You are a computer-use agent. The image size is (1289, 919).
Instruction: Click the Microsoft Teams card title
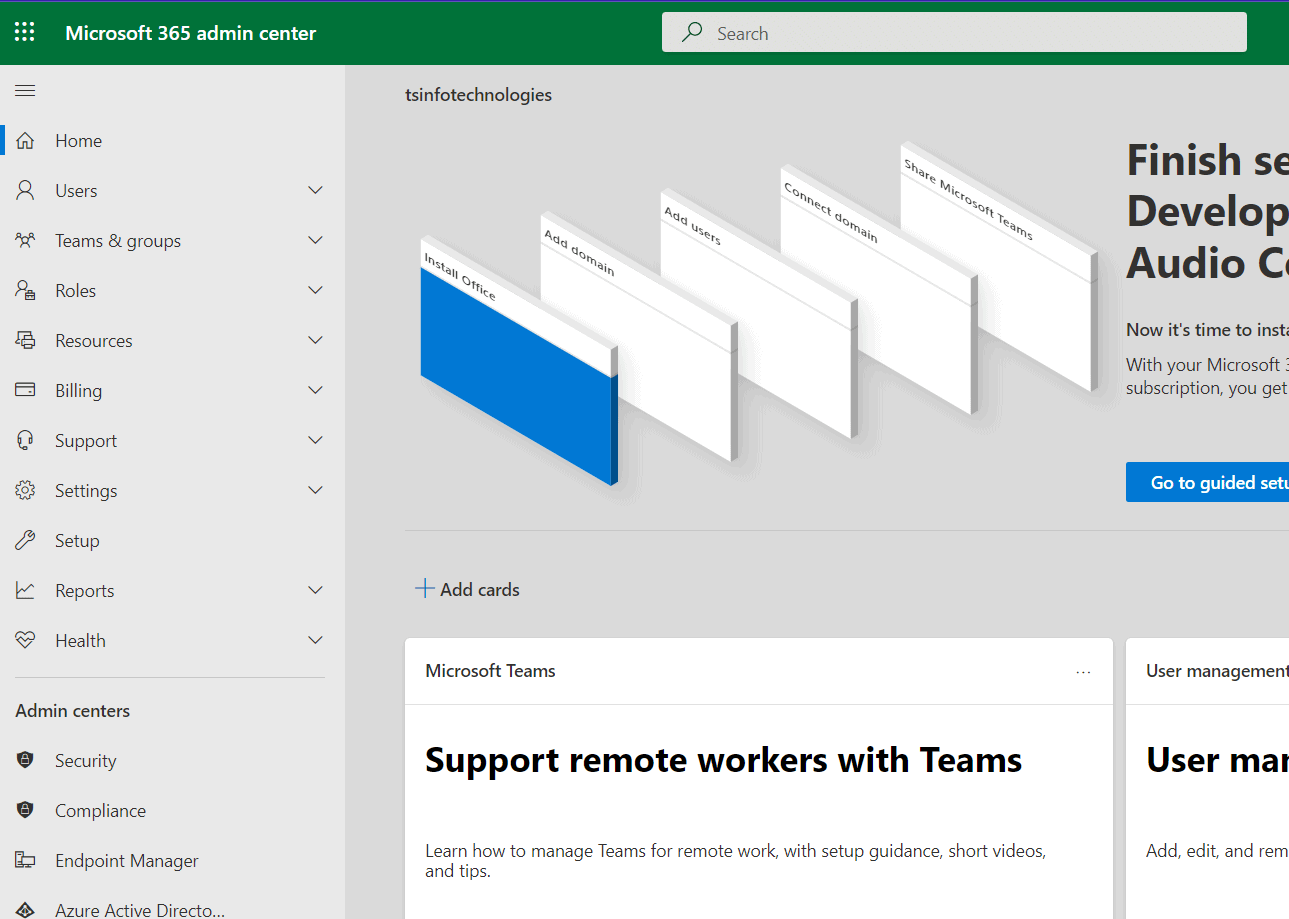490,671
